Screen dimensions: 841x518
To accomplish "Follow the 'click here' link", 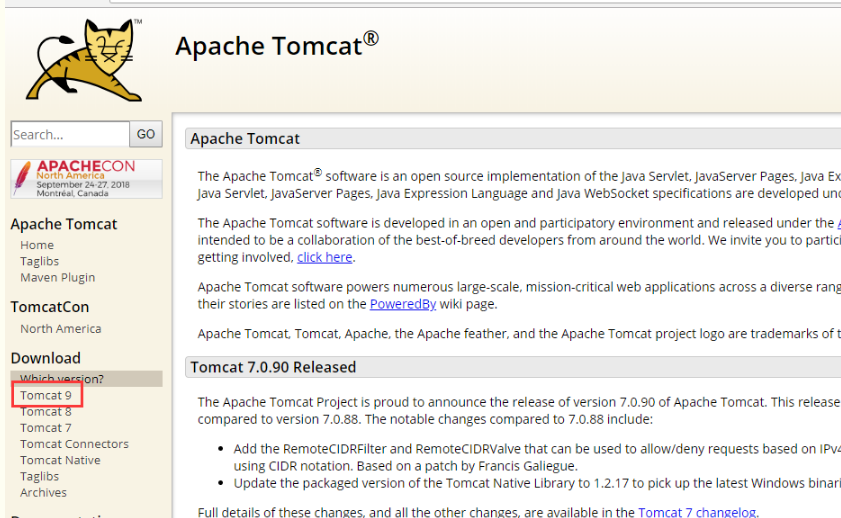I will click(324, 257).
